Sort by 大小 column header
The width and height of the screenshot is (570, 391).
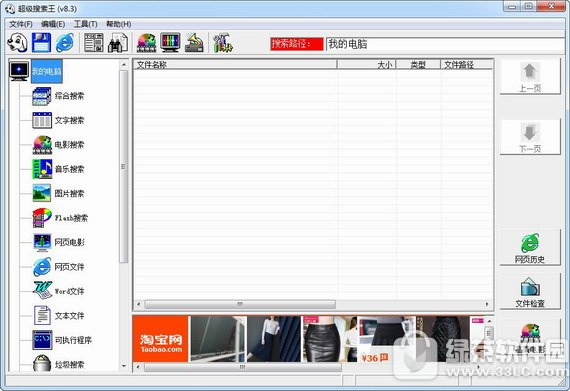click(366, 65)
